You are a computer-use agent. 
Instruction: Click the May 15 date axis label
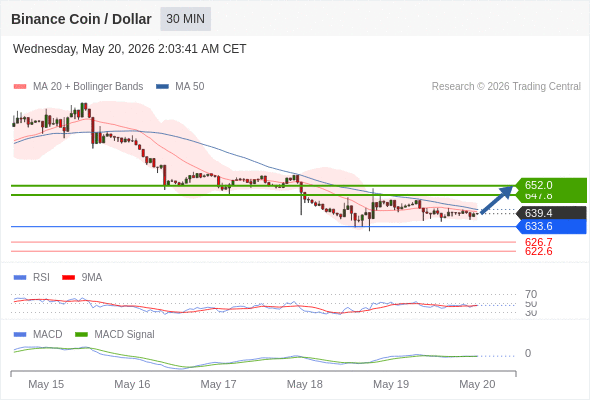click(x=46, y=384)
